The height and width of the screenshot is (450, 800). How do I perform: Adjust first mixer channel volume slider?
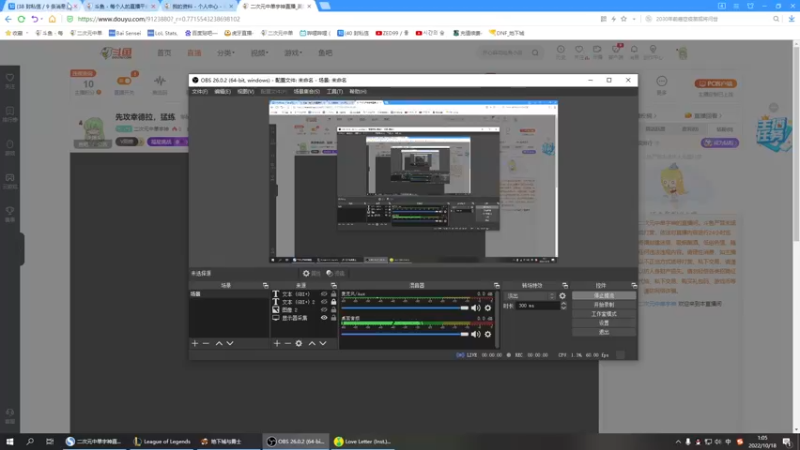[x=405, y=308]
